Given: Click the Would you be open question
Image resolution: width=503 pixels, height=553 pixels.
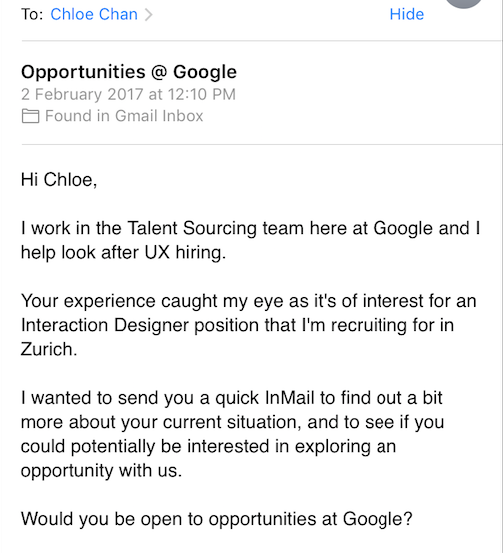Looking at the screenshot, I should coord(217,519).
